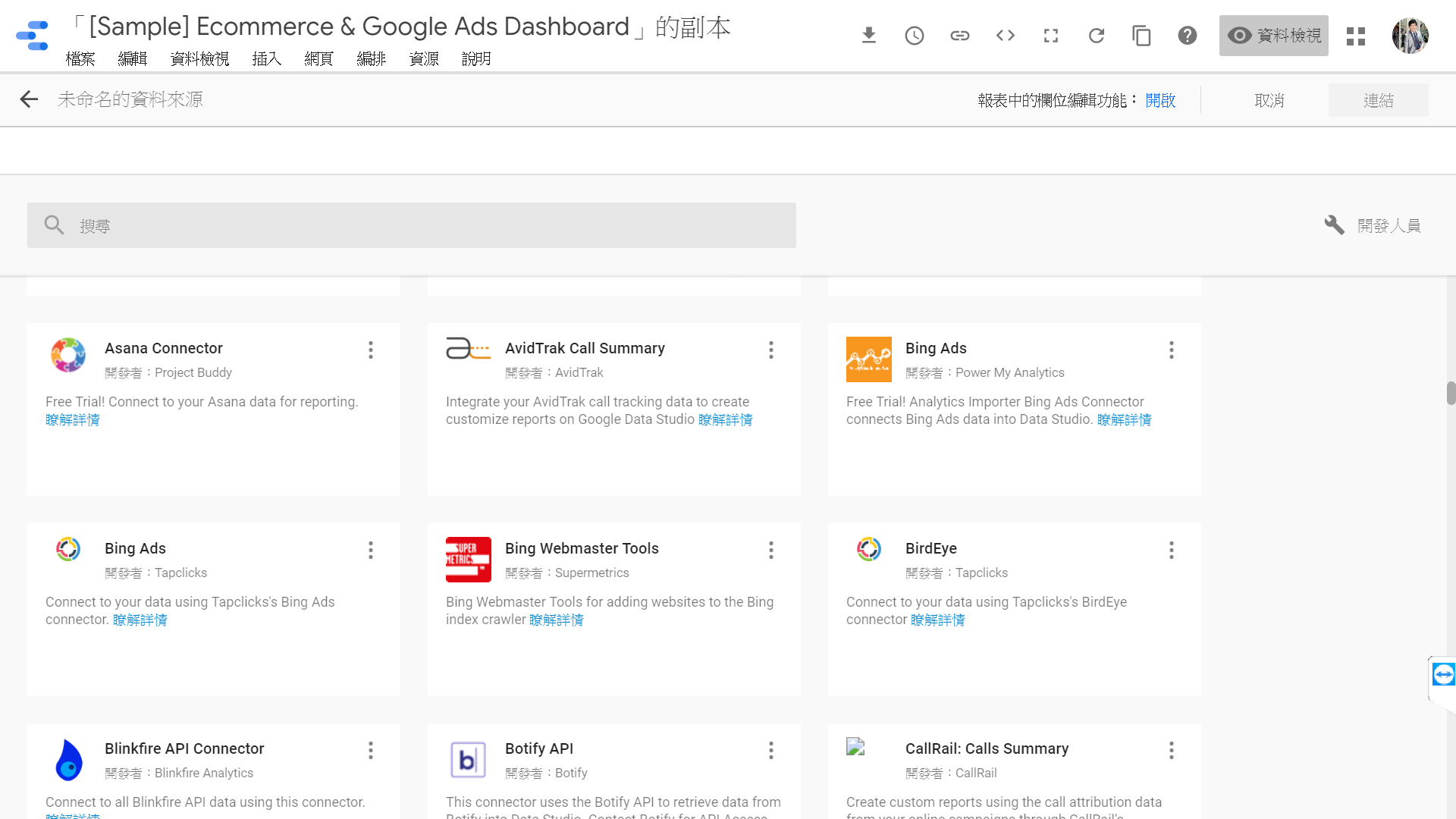Open the 編排 menu
The height and width of the screenshot is (819, 1456).
tap(372, 59)
